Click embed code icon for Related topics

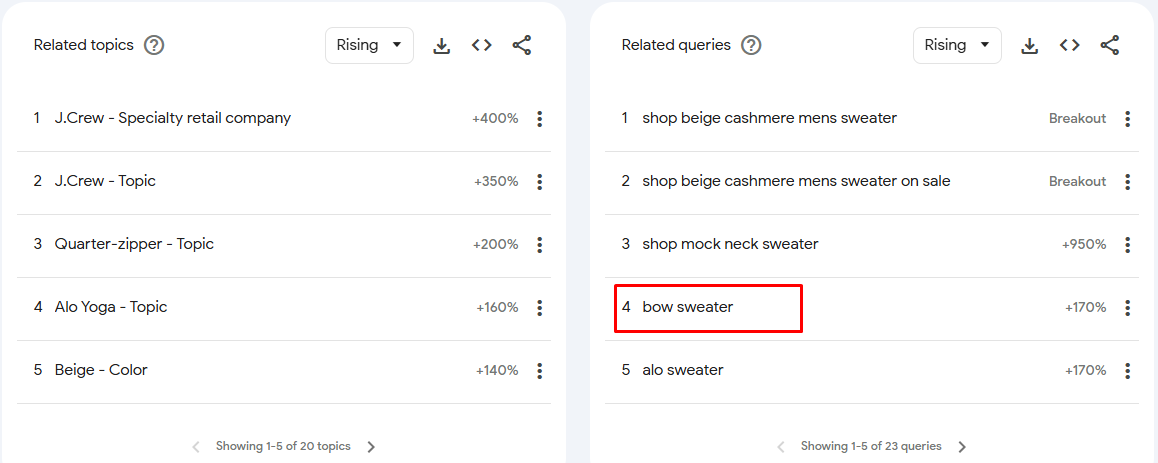coord(482,46)
